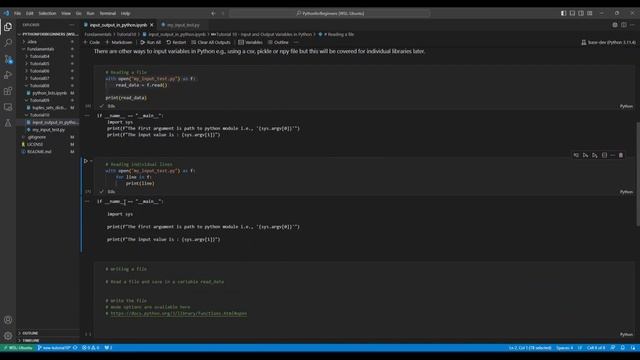Screen dimensions: 640x360
Task: Open the View menu
Action: 66,13
